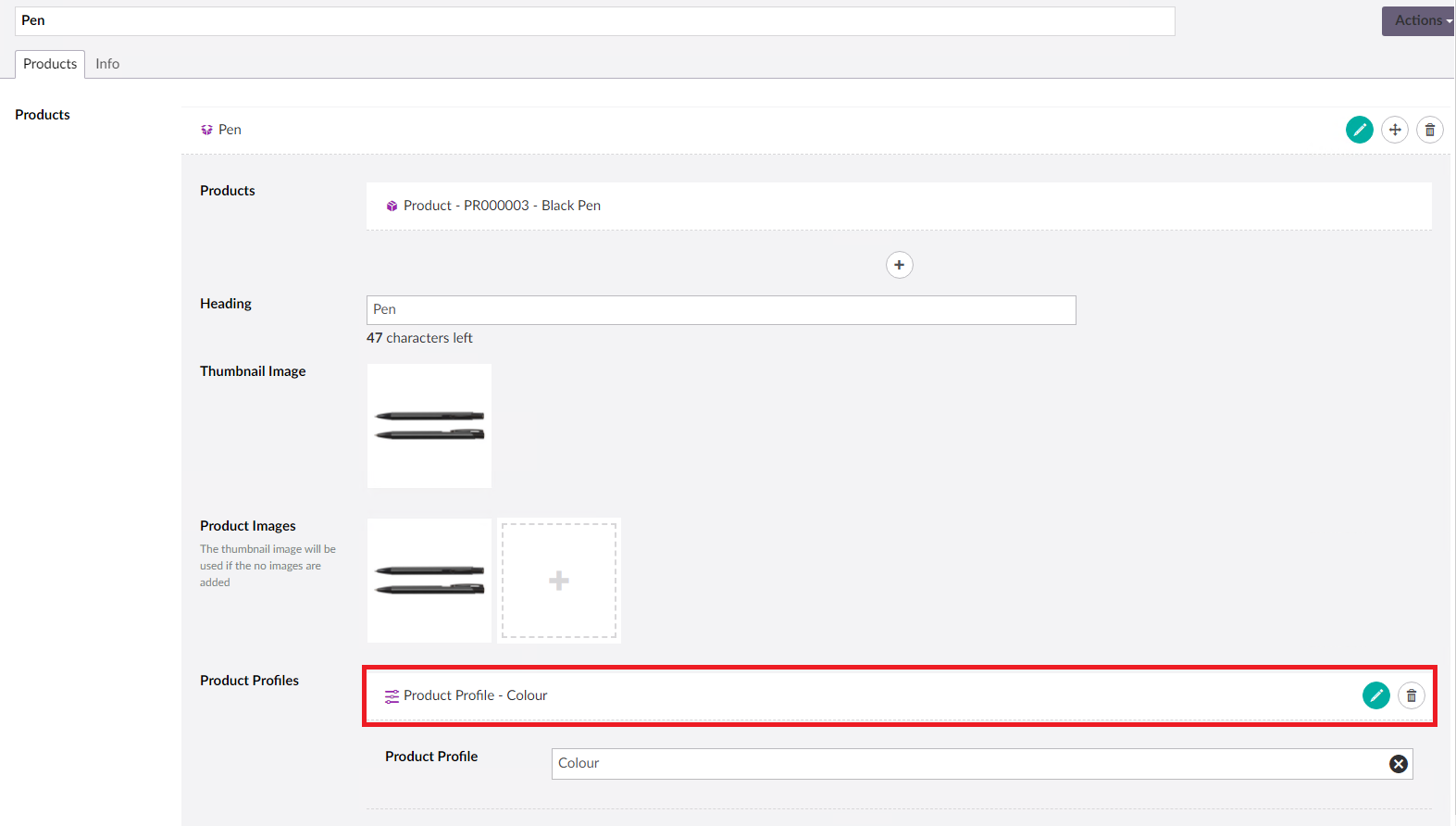The height and width of the screenshot is (826, 1456).
Task: Select the Products tab
Action: tap(50, 64)
